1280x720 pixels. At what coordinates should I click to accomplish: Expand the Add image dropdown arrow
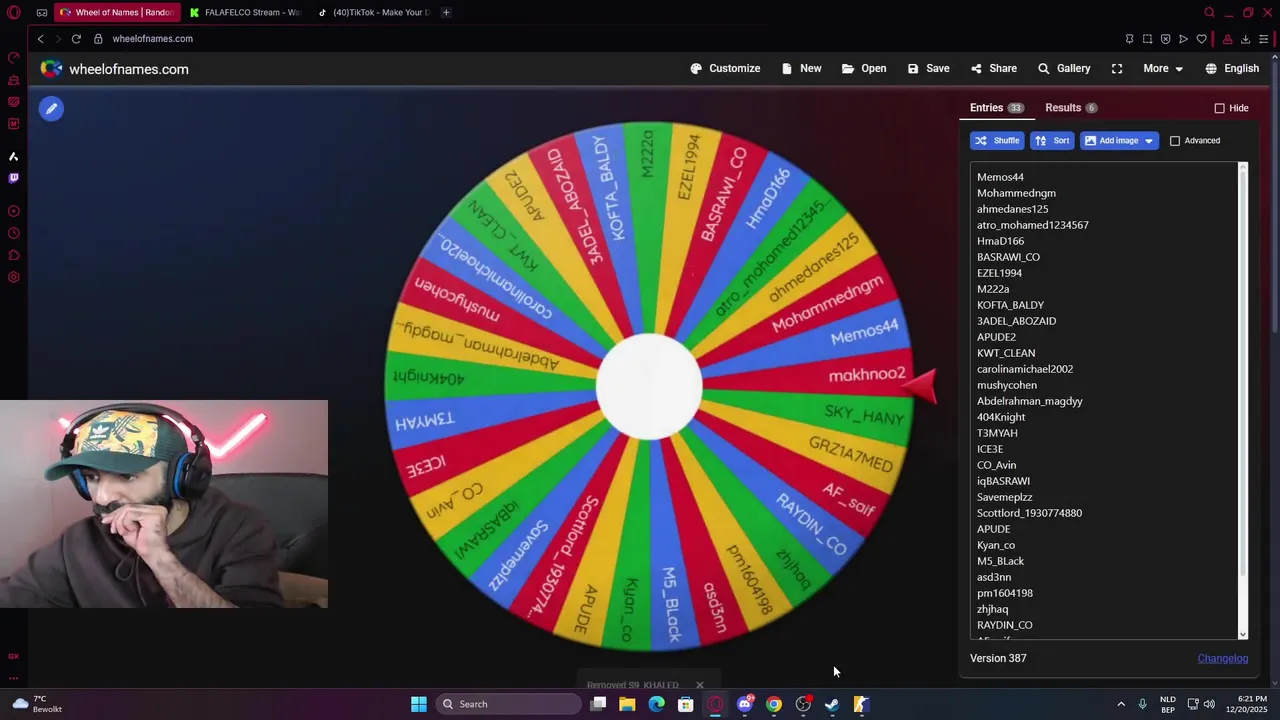coord(1149,141)
